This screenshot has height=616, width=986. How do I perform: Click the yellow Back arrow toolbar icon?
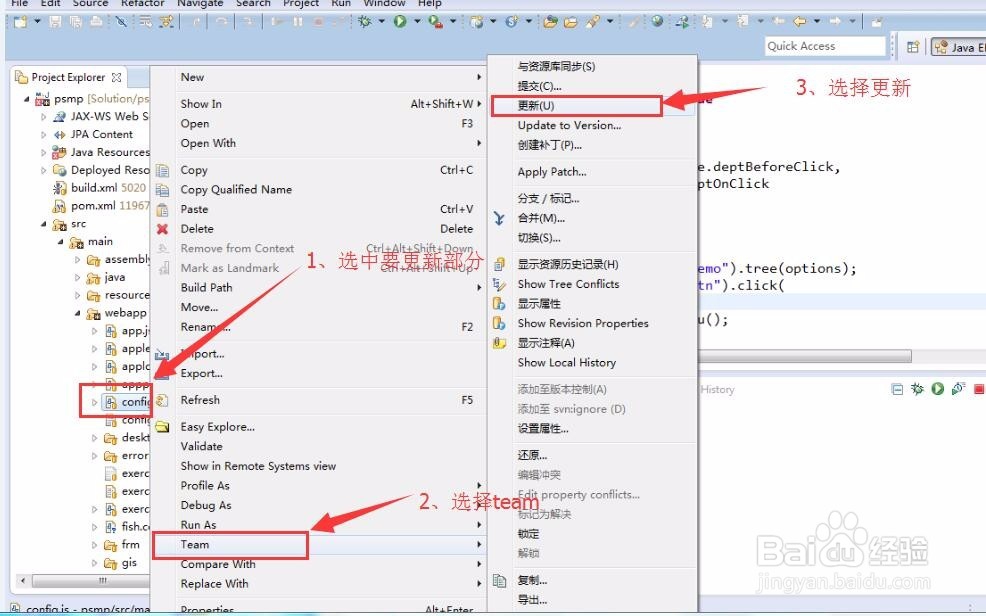[799, 22]
